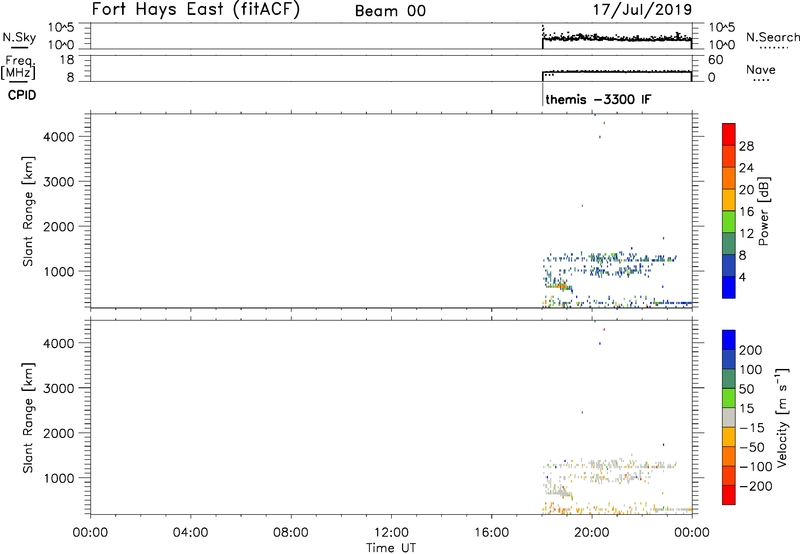Screen dimensions: 800x554
Task: Click the 'N.Search' legend label
Action: coord(772,37)
